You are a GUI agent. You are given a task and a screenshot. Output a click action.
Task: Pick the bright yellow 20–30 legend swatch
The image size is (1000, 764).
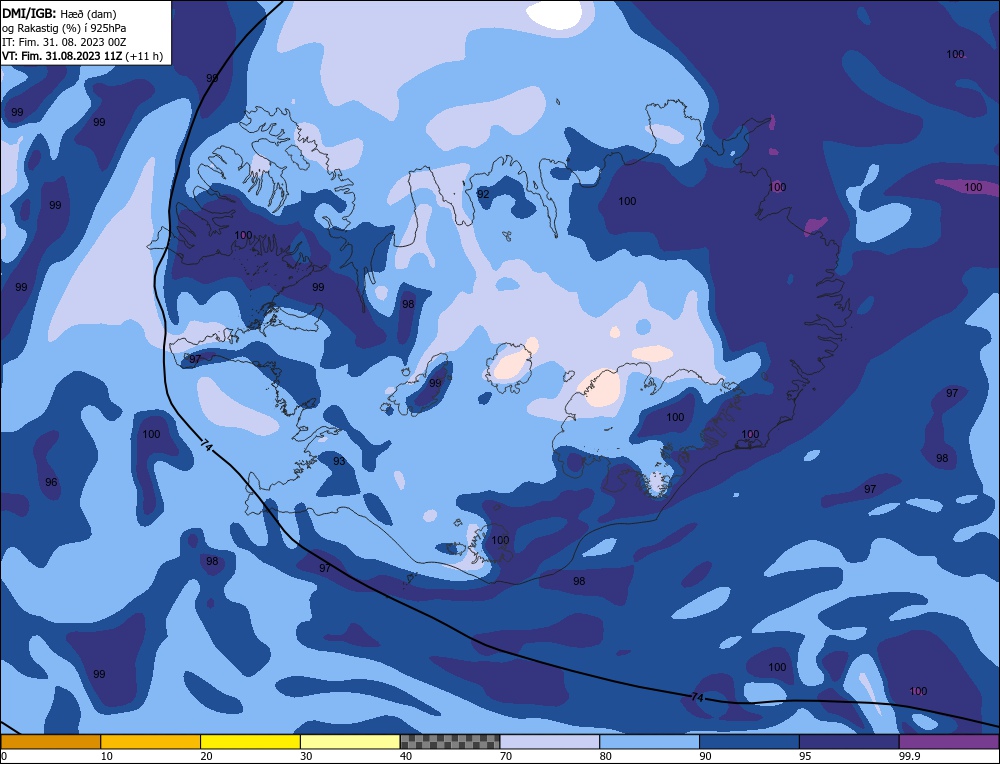pos(250,742)
